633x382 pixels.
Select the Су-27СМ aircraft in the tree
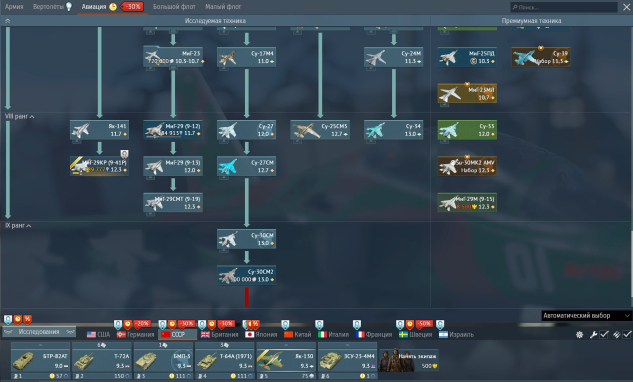tap(246, 166)
